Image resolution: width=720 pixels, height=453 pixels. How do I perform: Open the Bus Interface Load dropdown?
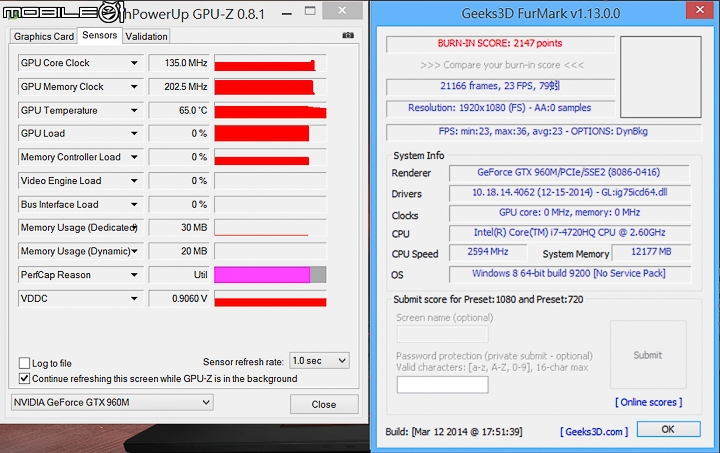[134, 204]
